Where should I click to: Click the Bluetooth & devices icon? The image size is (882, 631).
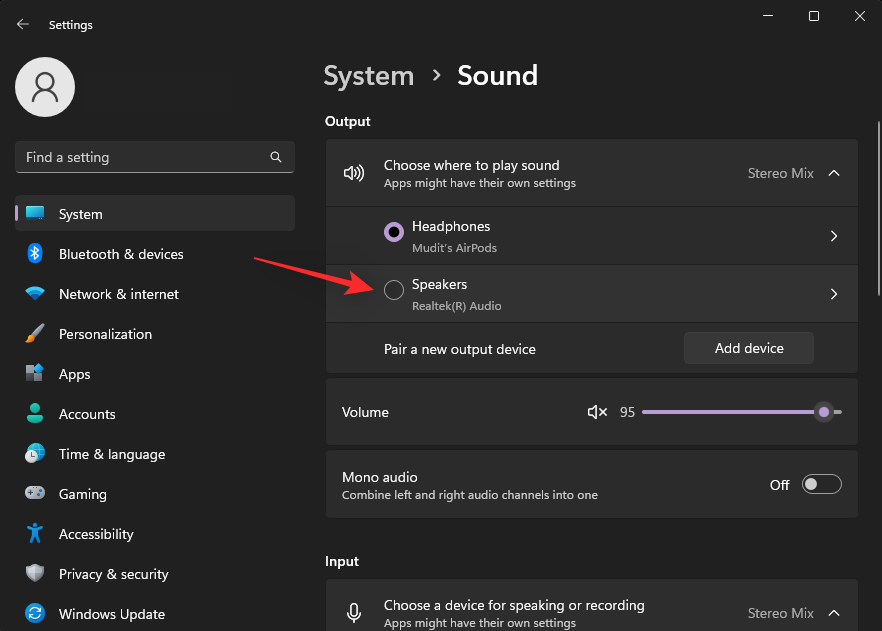click(35, 254)
